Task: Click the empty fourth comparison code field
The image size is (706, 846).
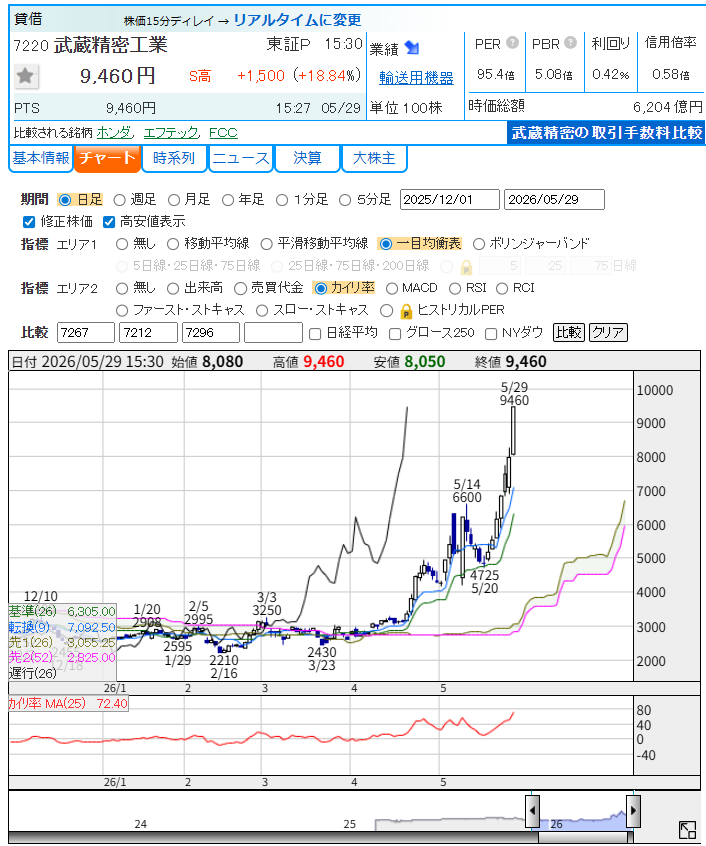Action: point(273,332)
